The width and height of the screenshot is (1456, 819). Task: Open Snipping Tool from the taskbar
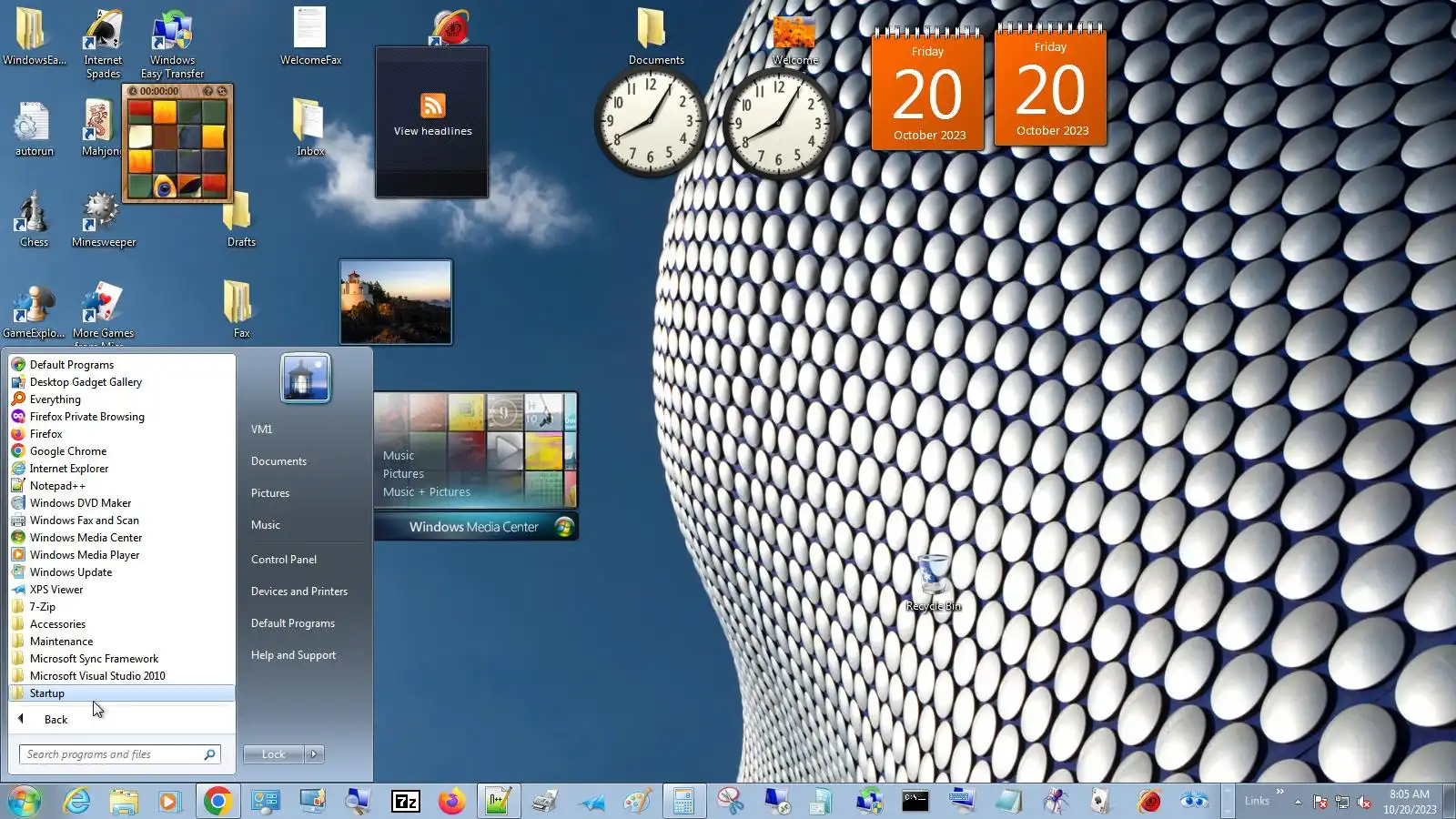pyautogui.click(x=731, y=802)
